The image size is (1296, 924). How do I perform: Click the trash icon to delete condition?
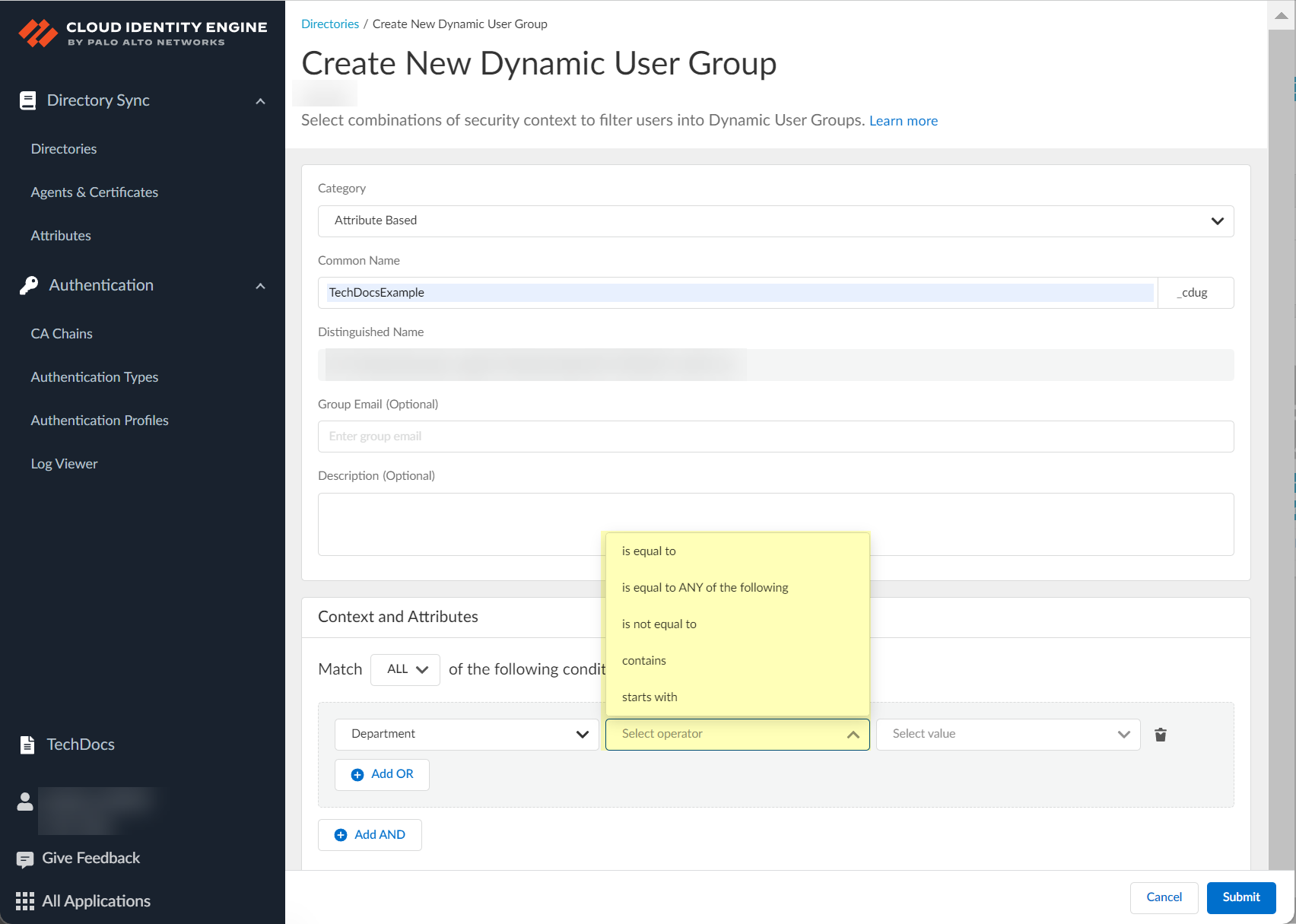point(1160,735)
